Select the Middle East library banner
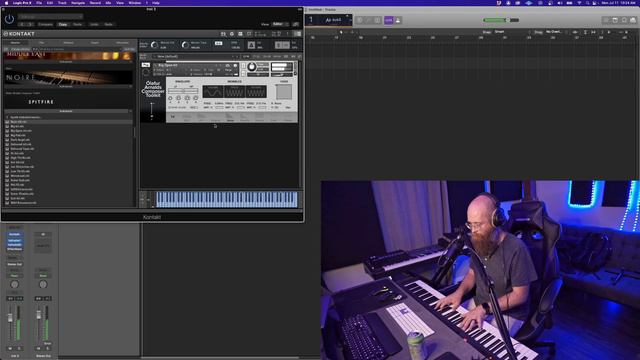This screenshot has width=640, height=360. [68, 56]
